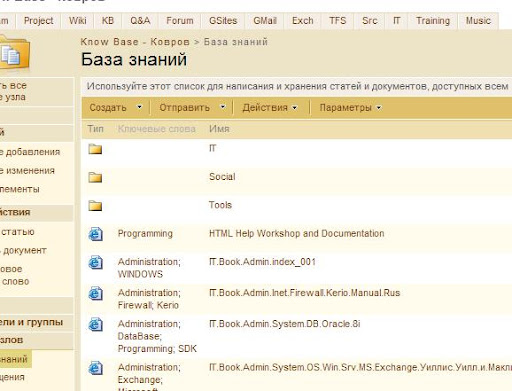Open the IT.Book.Admin.System.OS.Win.Srv.MS.Exchange item
Image resolution: width=512 pixels, height=391 pixels.
click(360, 368)
